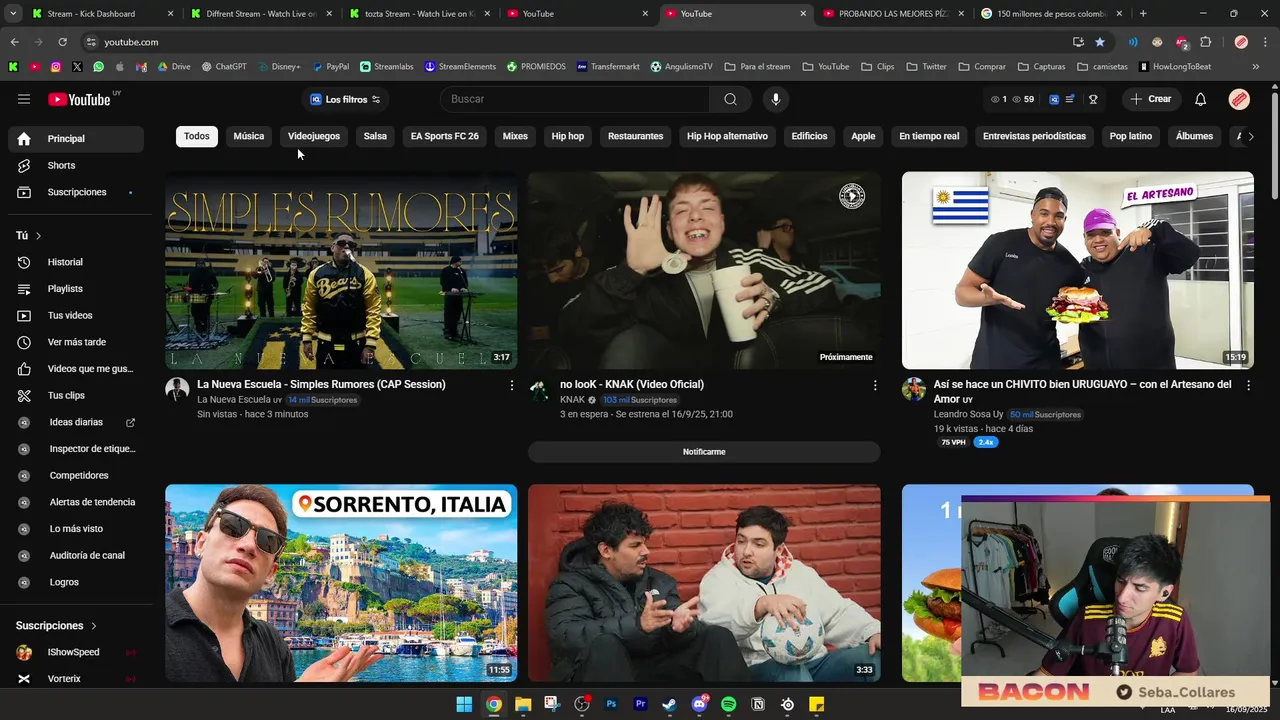This screenshot has width=1280, height=720.
Task: Select the EA Sports FC 26 chip
Action: coord(445,136)
